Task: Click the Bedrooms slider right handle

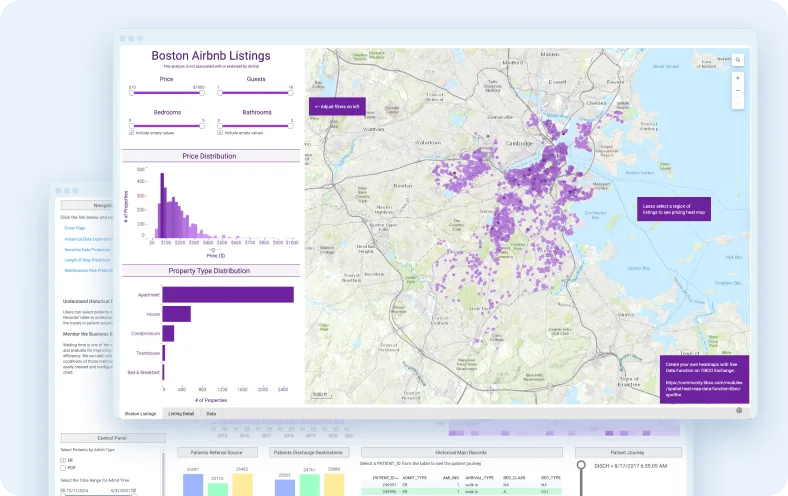Action: [202, 126]
